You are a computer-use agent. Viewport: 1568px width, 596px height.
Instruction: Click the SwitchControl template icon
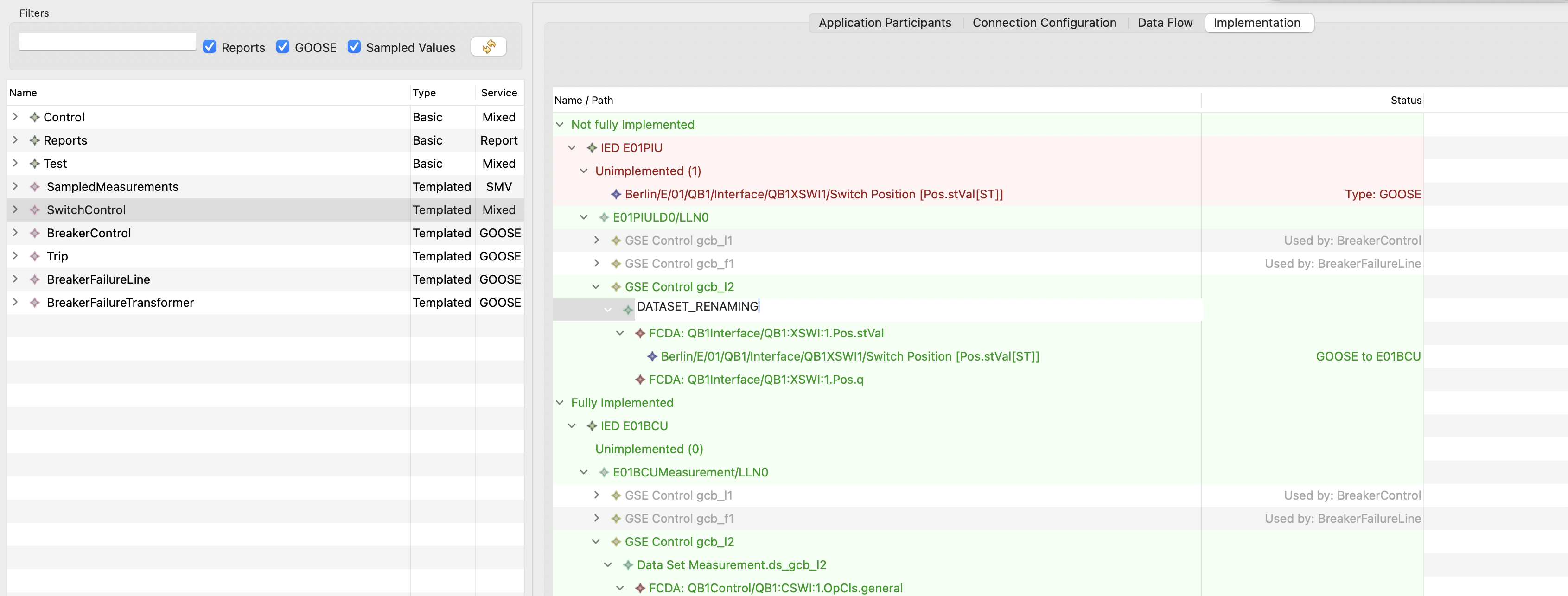click(x=35, y=210)
